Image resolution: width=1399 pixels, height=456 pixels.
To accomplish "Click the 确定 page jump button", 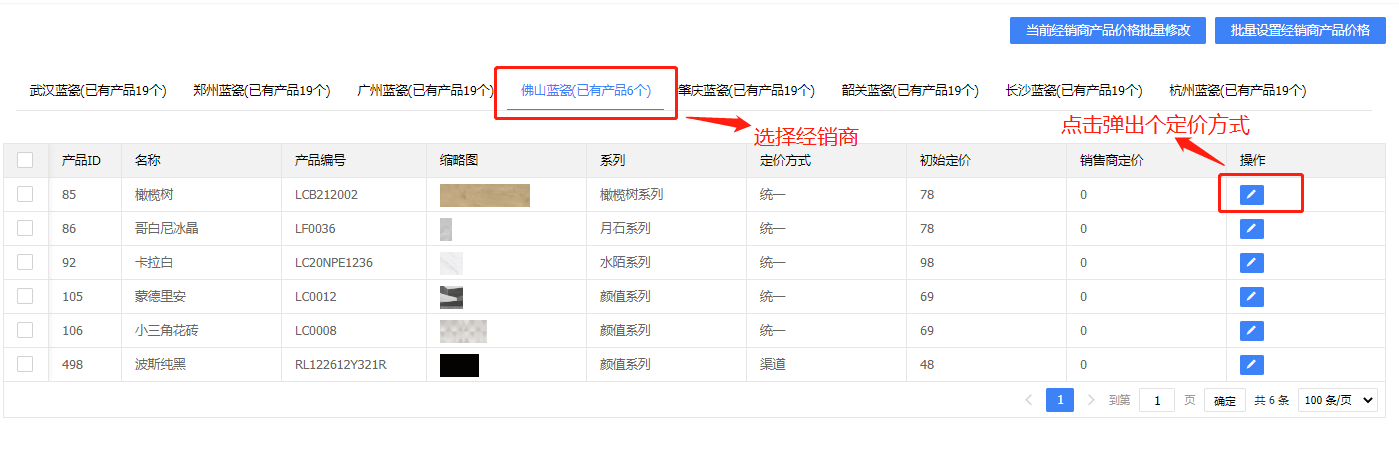I will click(1225, 401).
